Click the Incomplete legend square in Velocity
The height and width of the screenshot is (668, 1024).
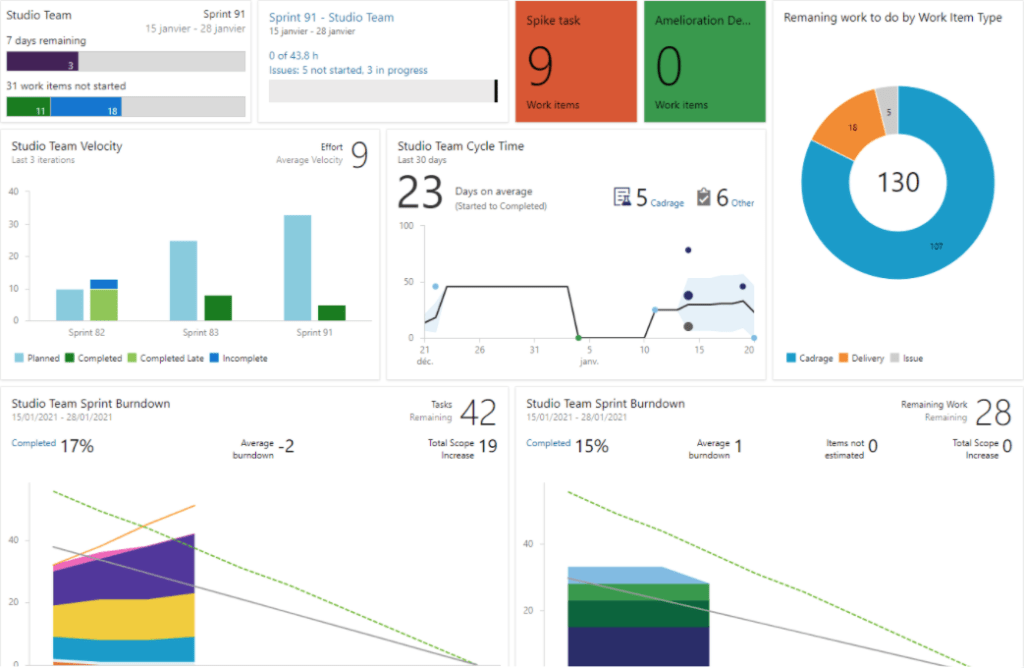[x=214, y=358]
